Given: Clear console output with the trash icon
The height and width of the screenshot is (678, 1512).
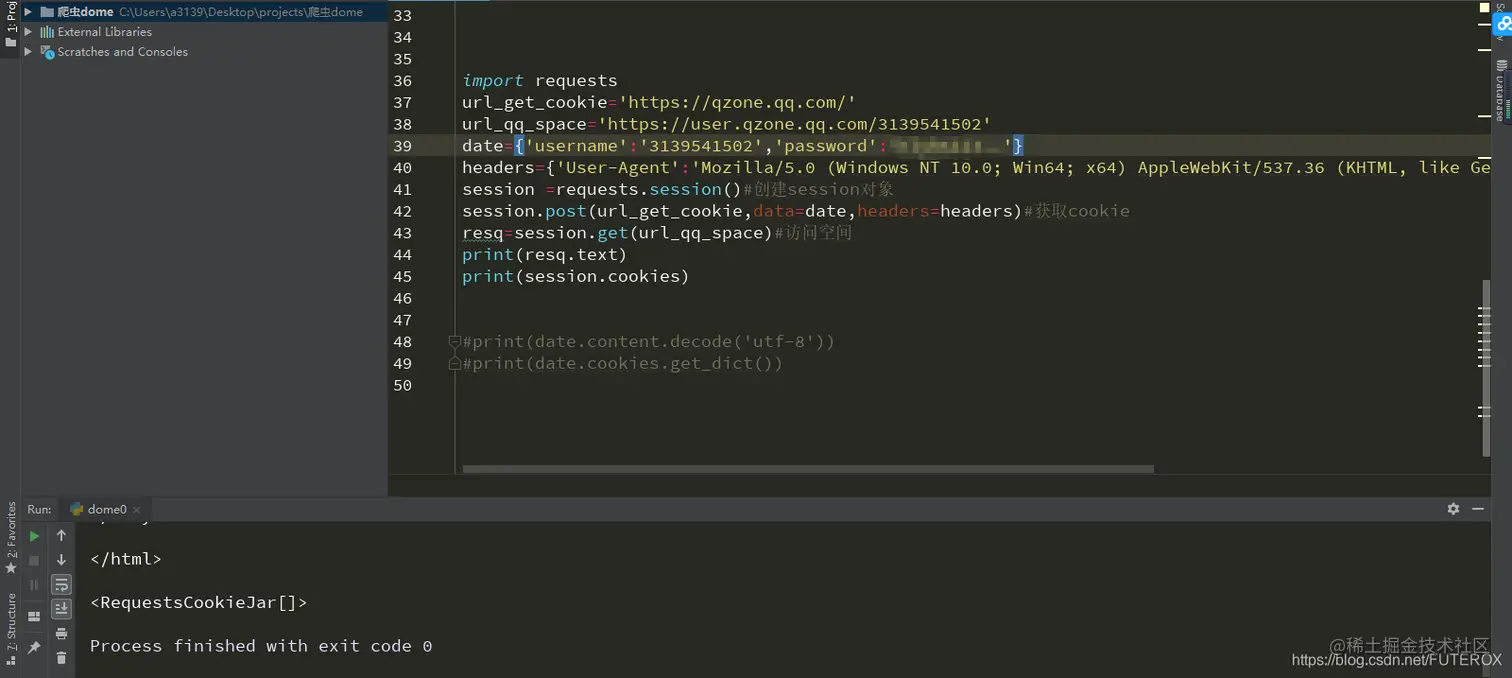Looking at the screenshot, I should pos(61,657).
